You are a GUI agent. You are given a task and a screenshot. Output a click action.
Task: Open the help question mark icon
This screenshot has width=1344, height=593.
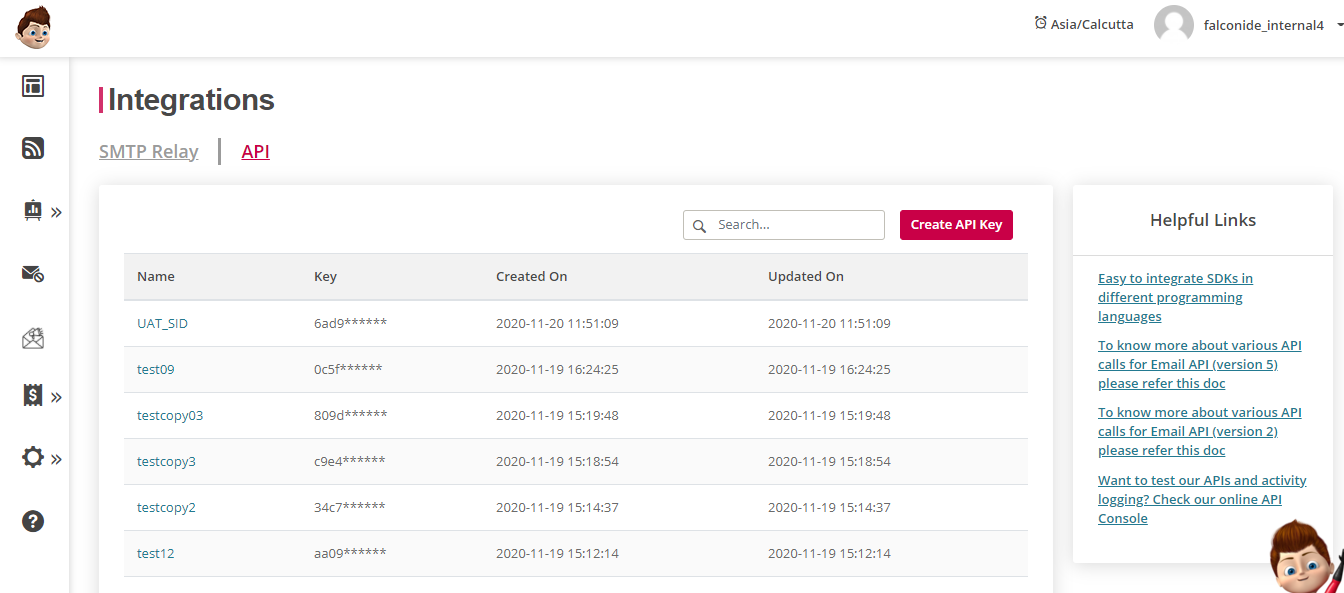point(33,521)
